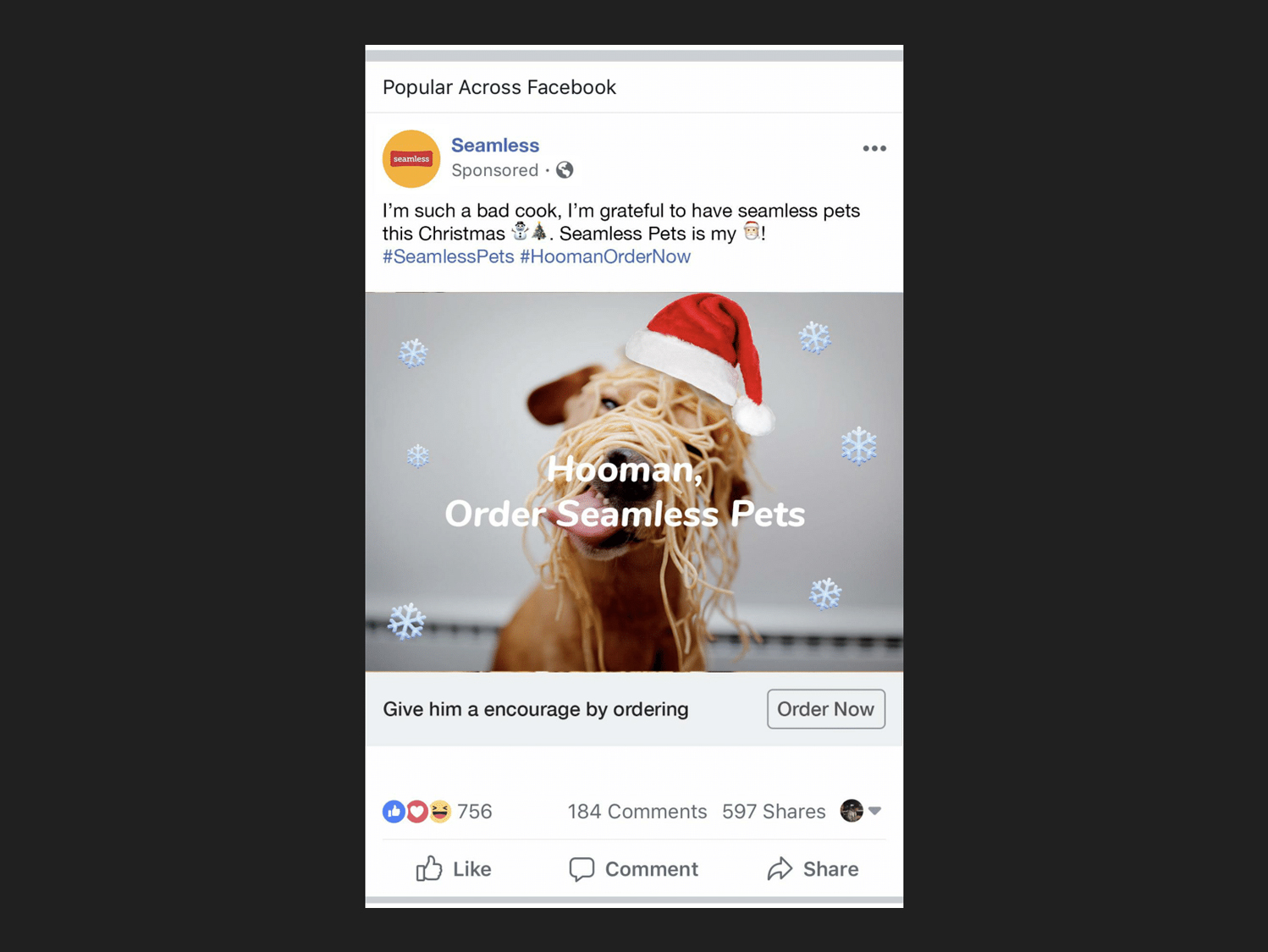
Task: Click the red heart reaction icon
Action: tap(416, 812)
